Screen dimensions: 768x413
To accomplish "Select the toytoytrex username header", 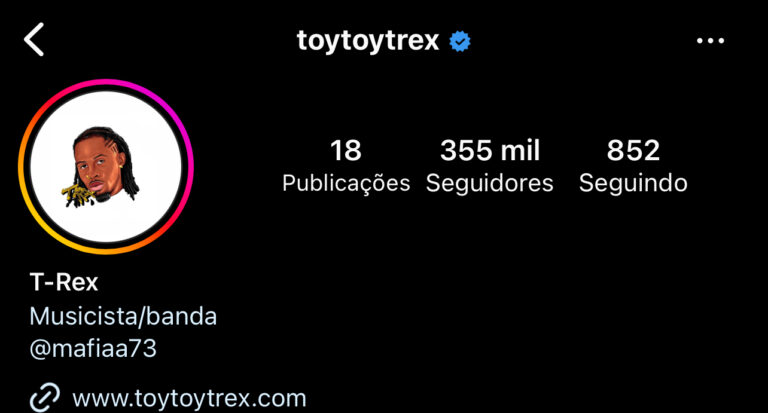I will point(368,41).
